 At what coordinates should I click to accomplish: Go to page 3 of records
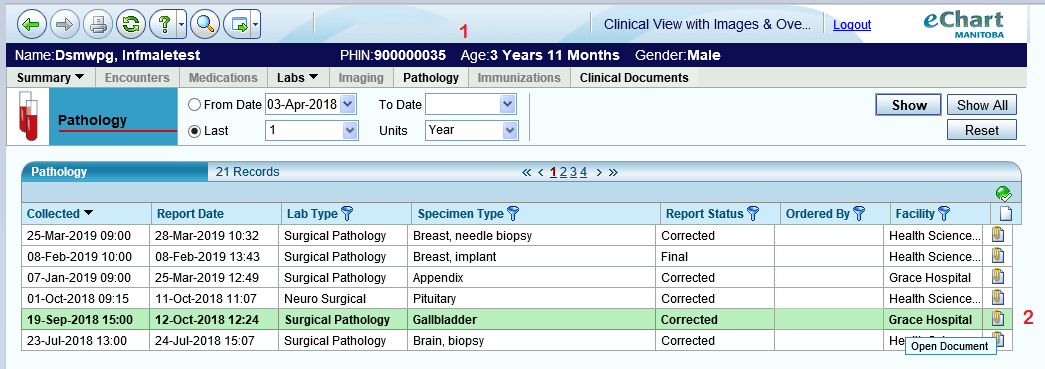[573, 173]
